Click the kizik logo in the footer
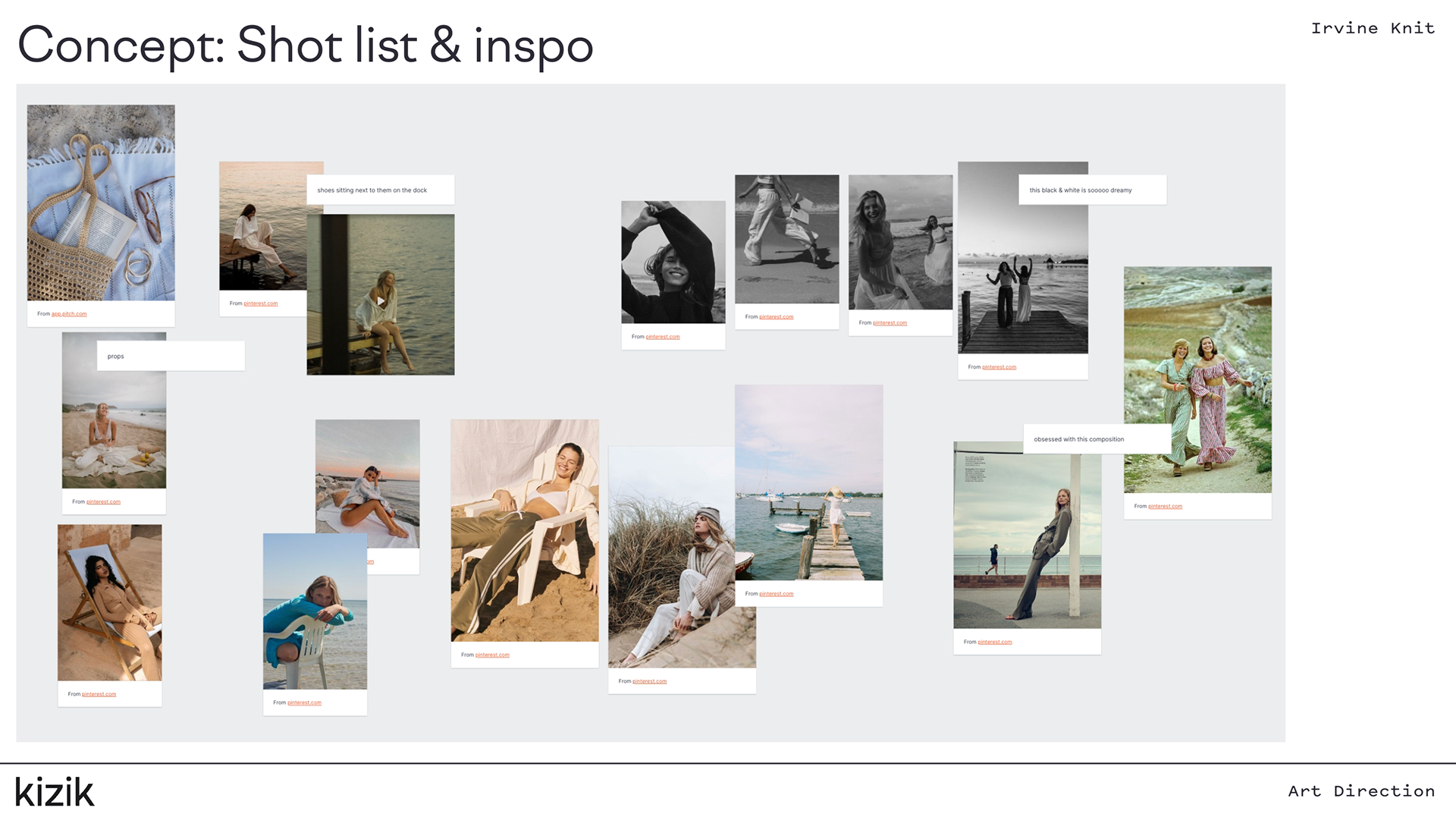This screenshot has height=817, width=1456. click(55, 791)
